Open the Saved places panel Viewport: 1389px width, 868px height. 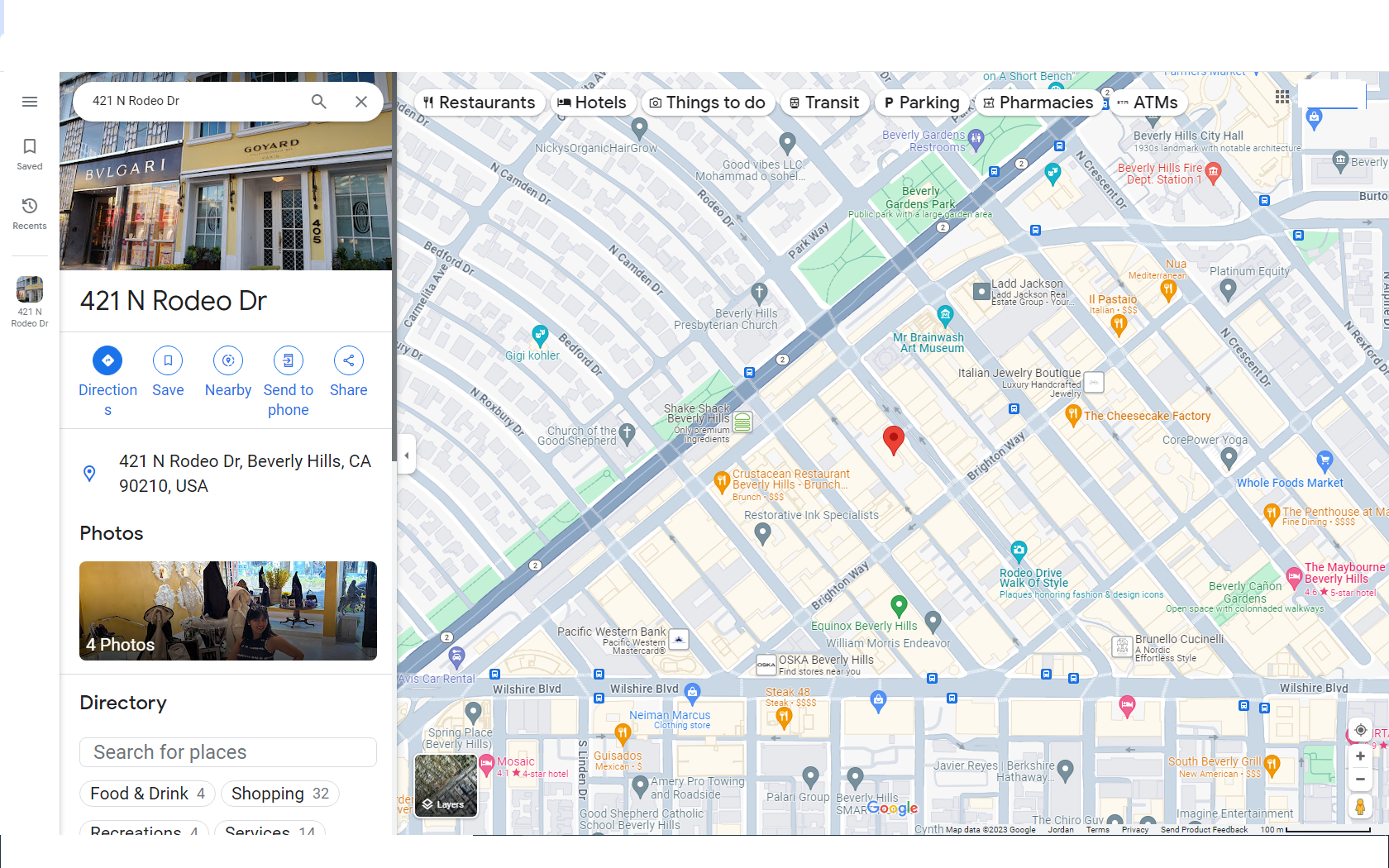pyautogui.click(x=30, y=154)
